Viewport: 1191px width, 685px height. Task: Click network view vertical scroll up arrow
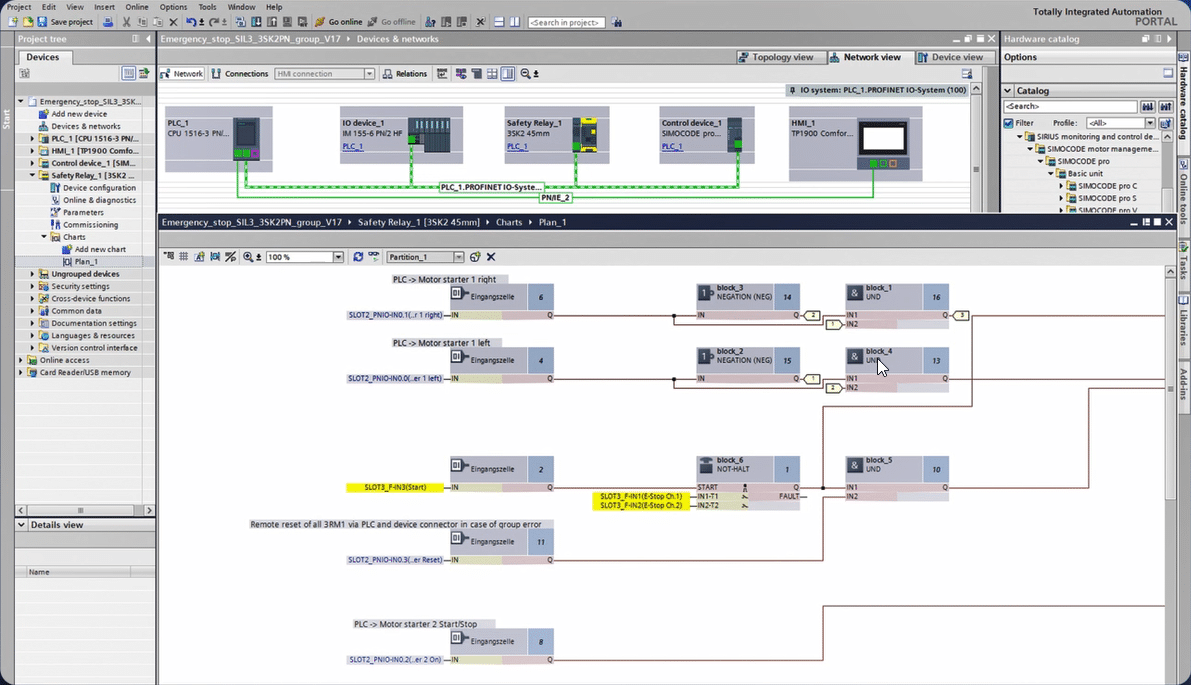click(976, 89)
